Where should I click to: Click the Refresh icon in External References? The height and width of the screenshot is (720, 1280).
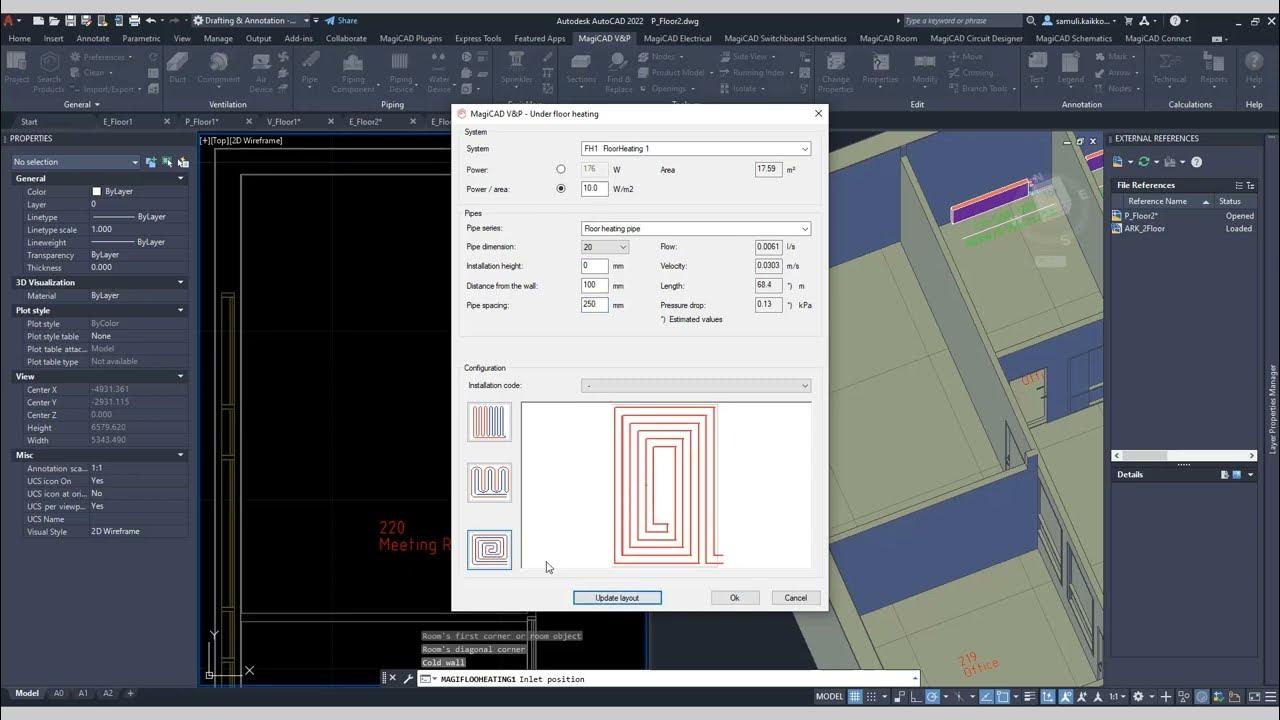pyautogui.click(x=1144, y=162)
